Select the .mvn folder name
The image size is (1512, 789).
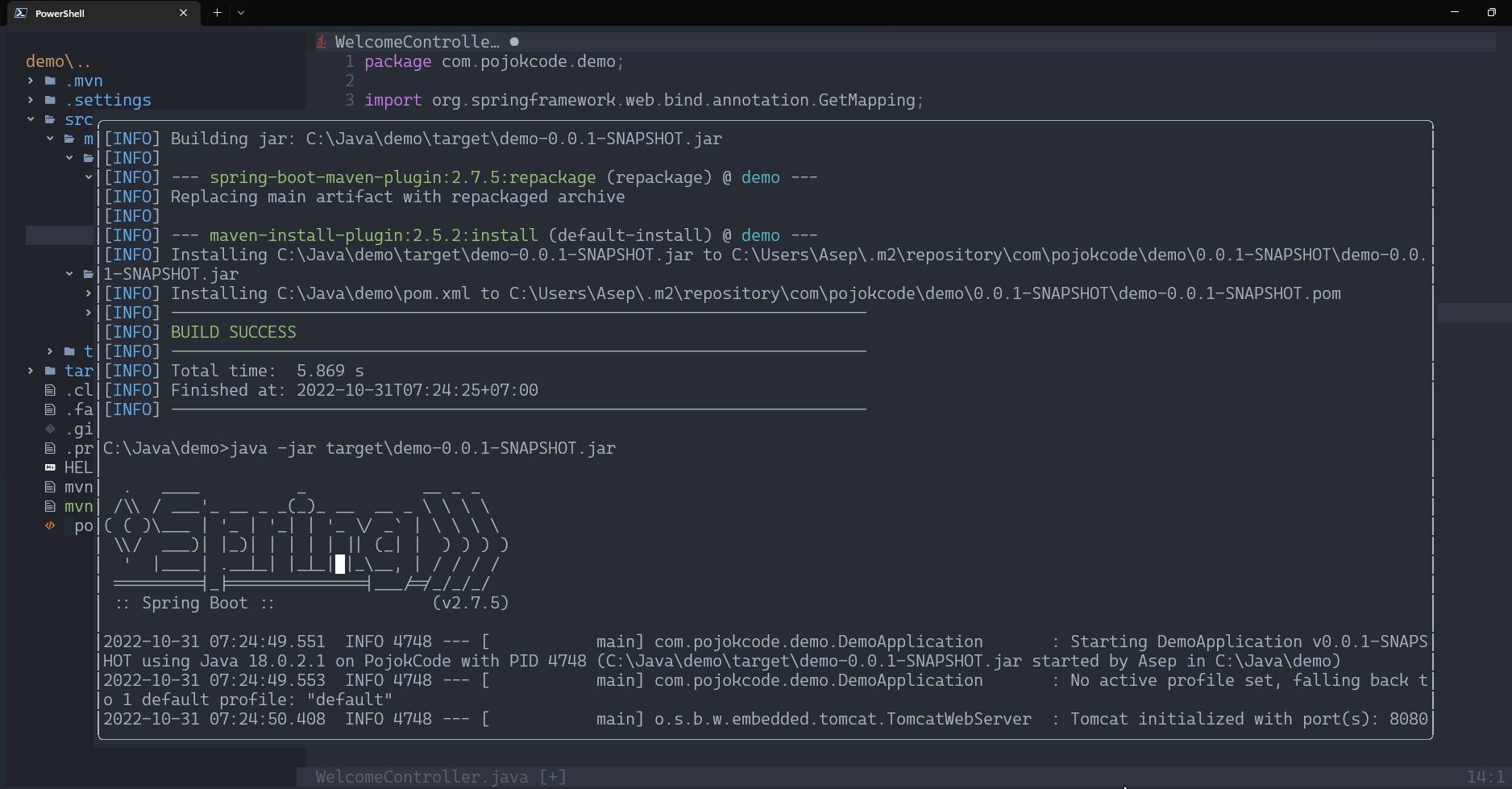84,81
